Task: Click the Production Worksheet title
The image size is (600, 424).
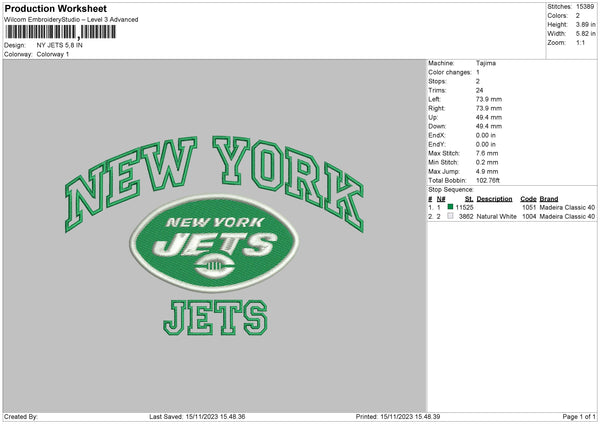Action: (x=55, y=8)
